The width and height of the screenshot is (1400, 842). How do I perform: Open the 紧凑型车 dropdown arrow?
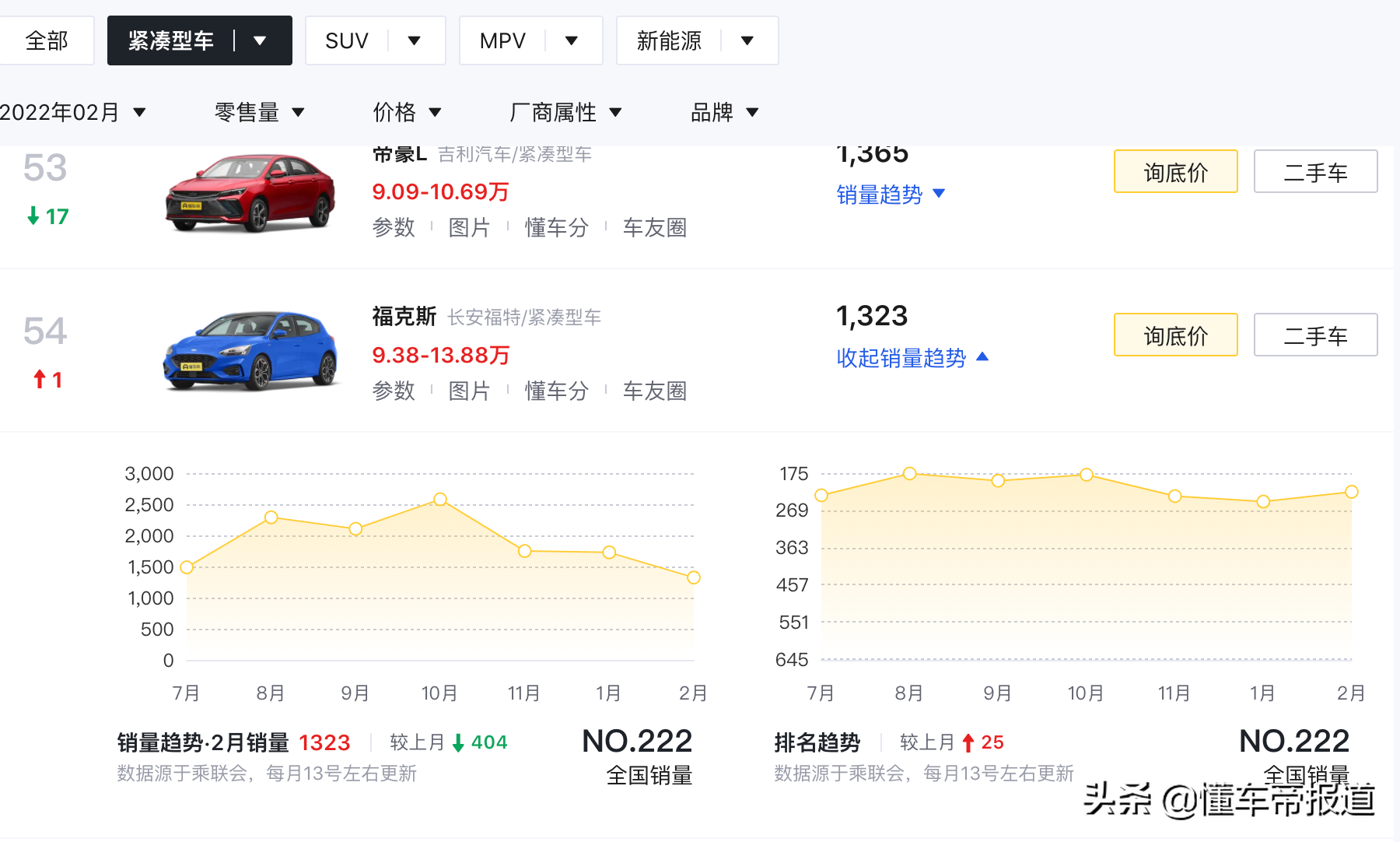pos(261,40)
